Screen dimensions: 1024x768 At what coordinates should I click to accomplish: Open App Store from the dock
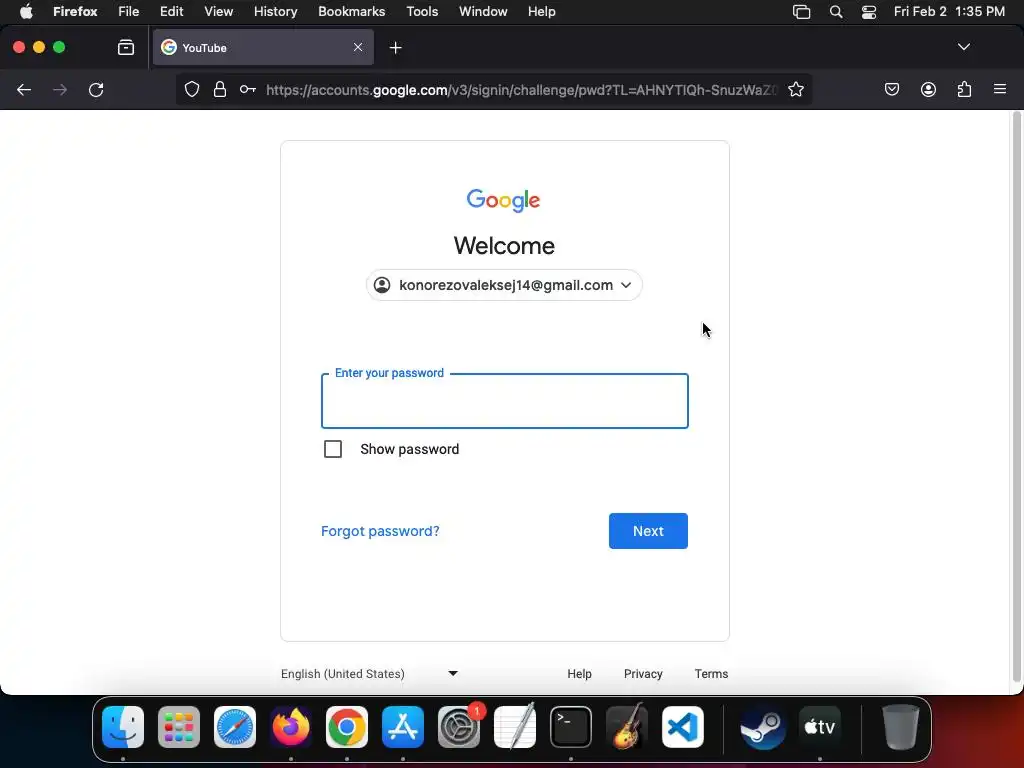tap(402, 726)
